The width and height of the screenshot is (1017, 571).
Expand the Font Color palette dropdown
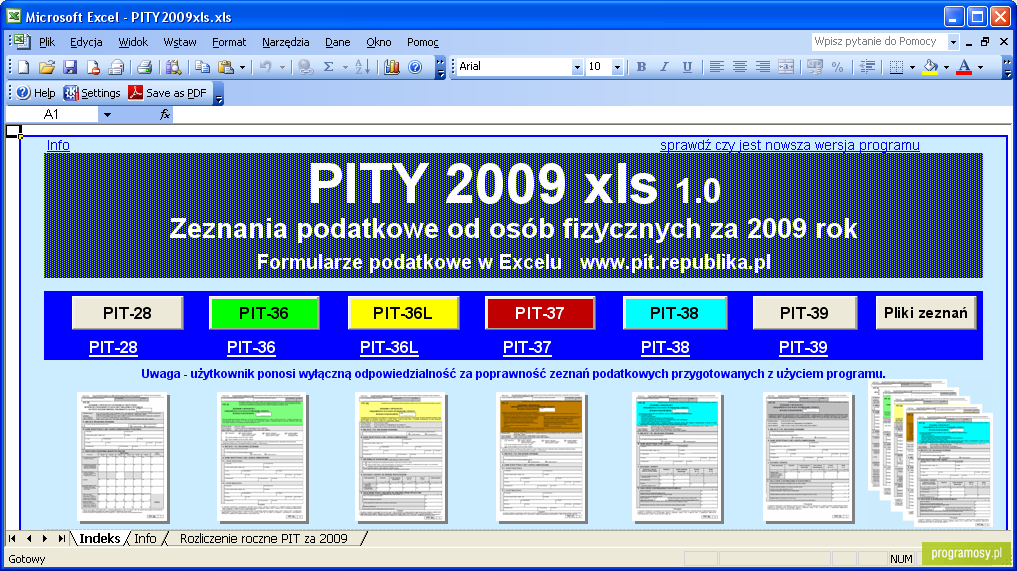coord(980,67)
